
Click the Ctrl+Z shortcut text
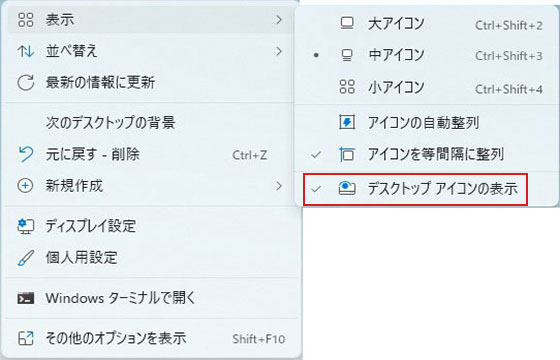coord(250,155)
